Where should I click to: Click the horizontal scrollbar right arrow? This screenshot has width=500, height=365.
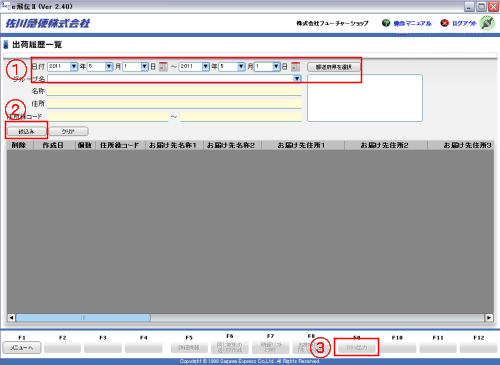click(489, 318)
